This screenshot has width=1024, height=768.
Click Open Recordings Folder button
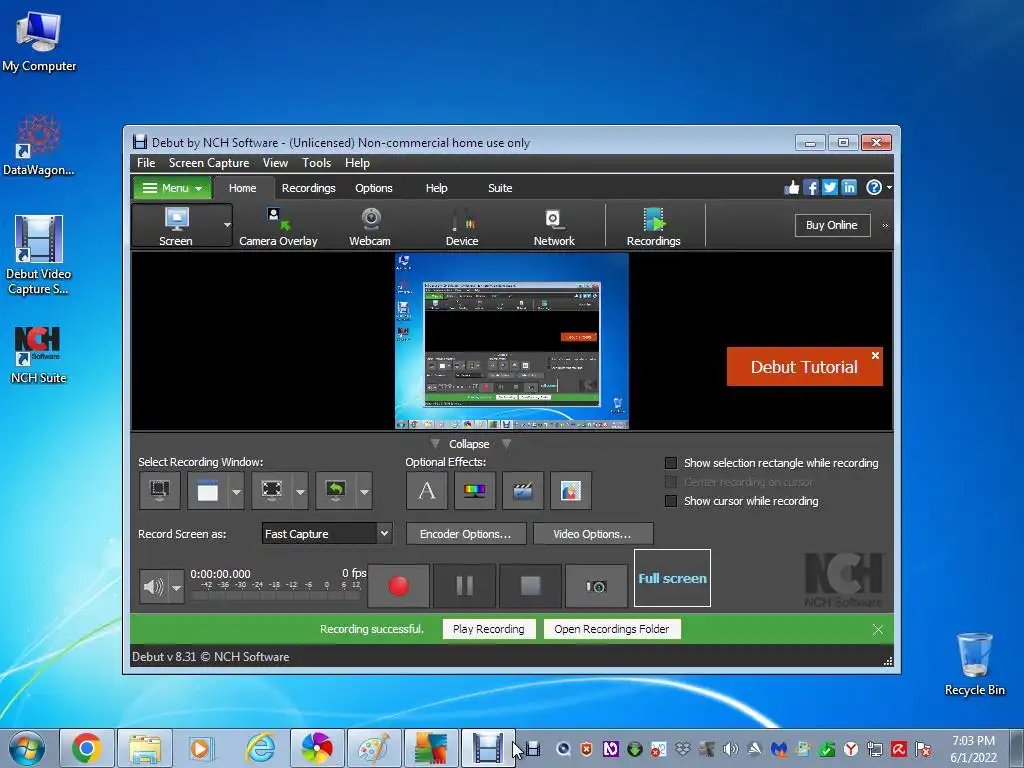(x=612, y=629)
